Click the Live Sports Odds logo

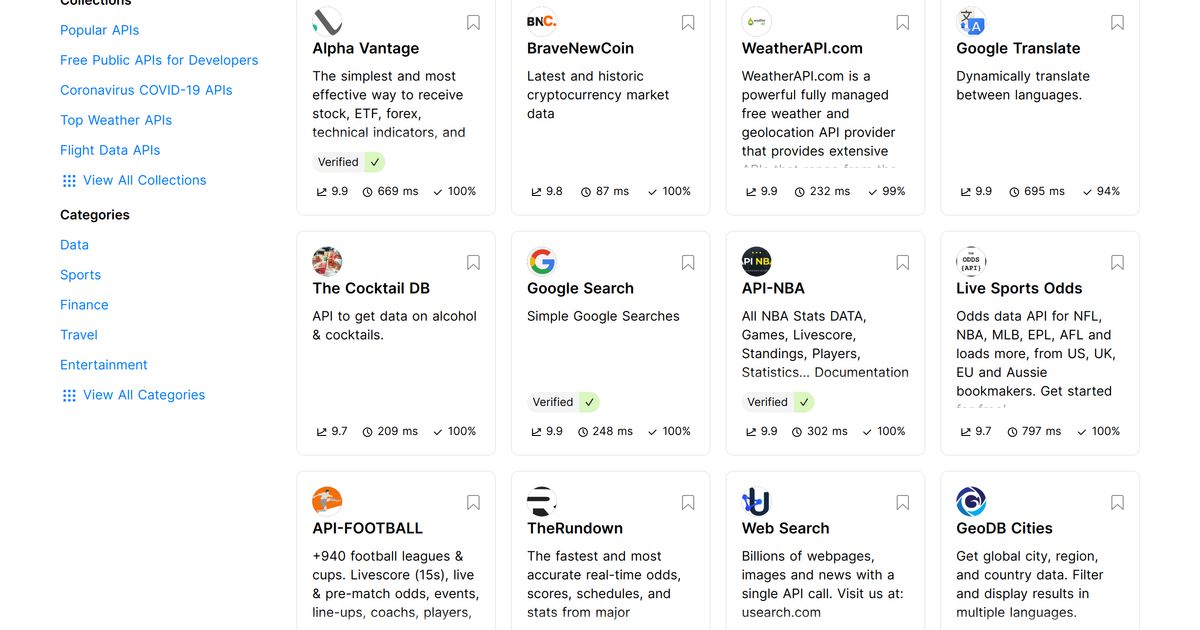tap(972, 261)
